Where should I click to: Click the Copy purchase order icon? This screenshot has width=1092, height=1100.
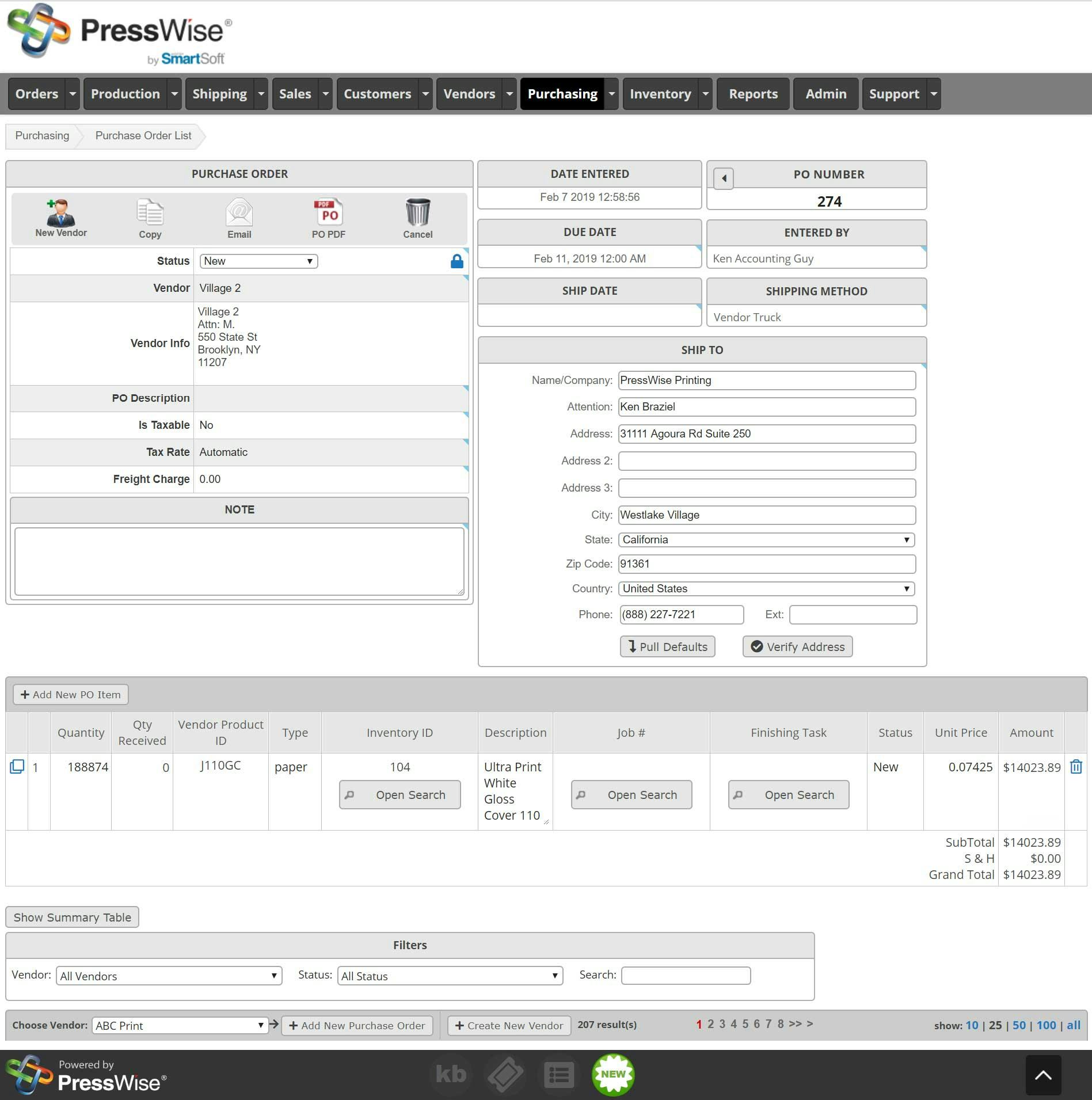(x=150, y=219)
